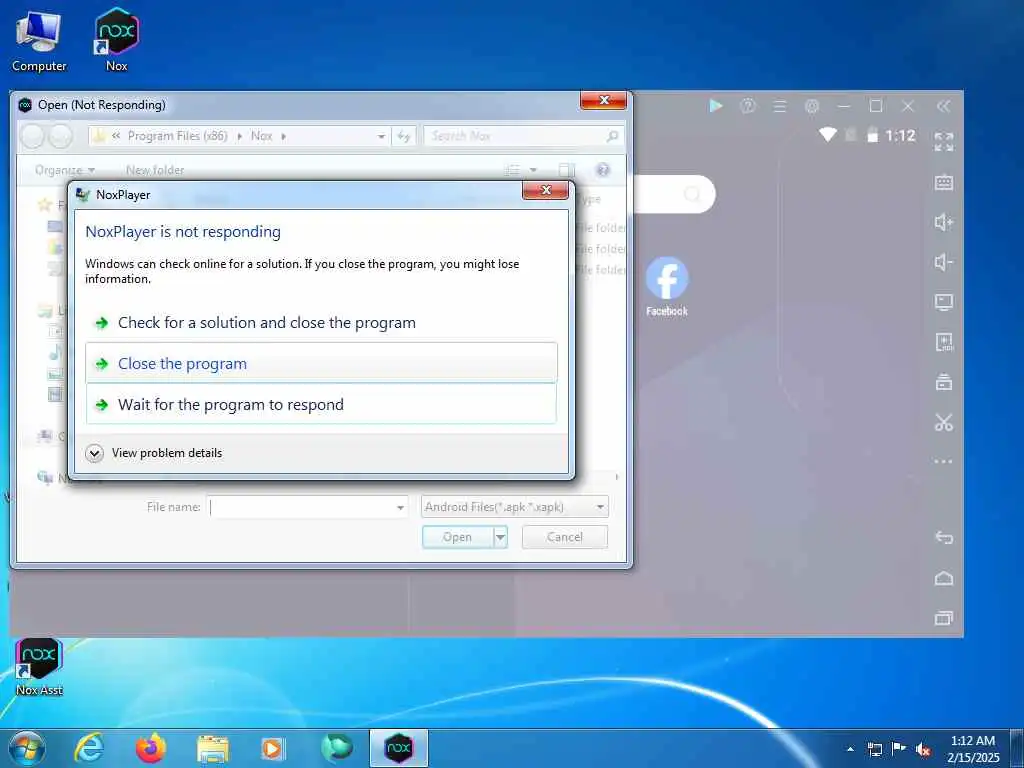The width and height of the screenshot is (1024, 768).
Task: Launch Firefox from the taskbar
Action: coord(151,748)
